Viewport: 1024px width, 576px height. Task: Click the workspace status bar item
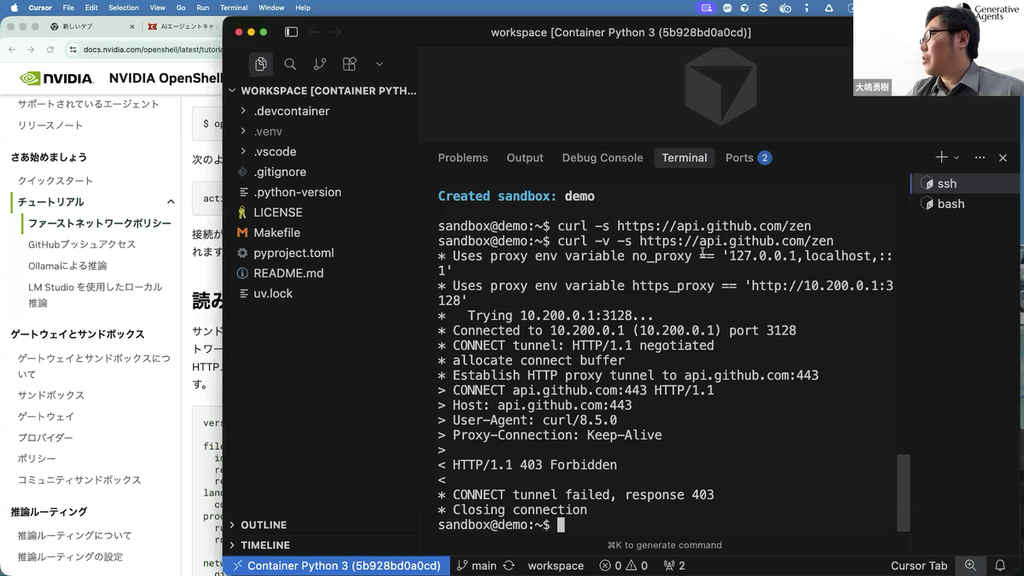[556, 566]
